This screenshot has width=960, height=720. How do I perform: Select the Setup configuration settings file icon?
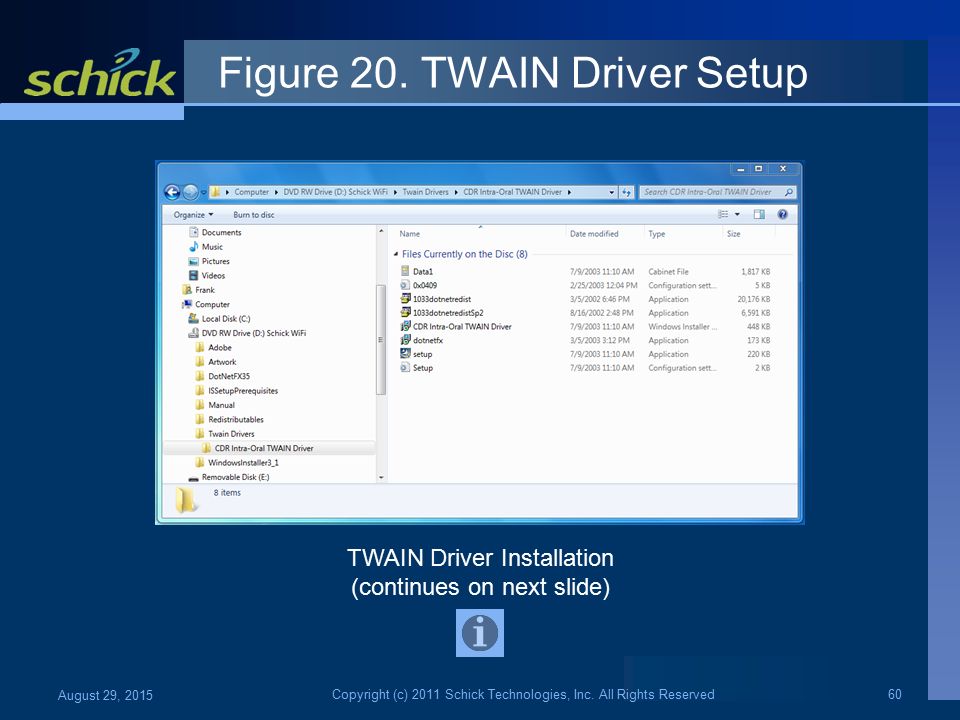click(405, 368)
